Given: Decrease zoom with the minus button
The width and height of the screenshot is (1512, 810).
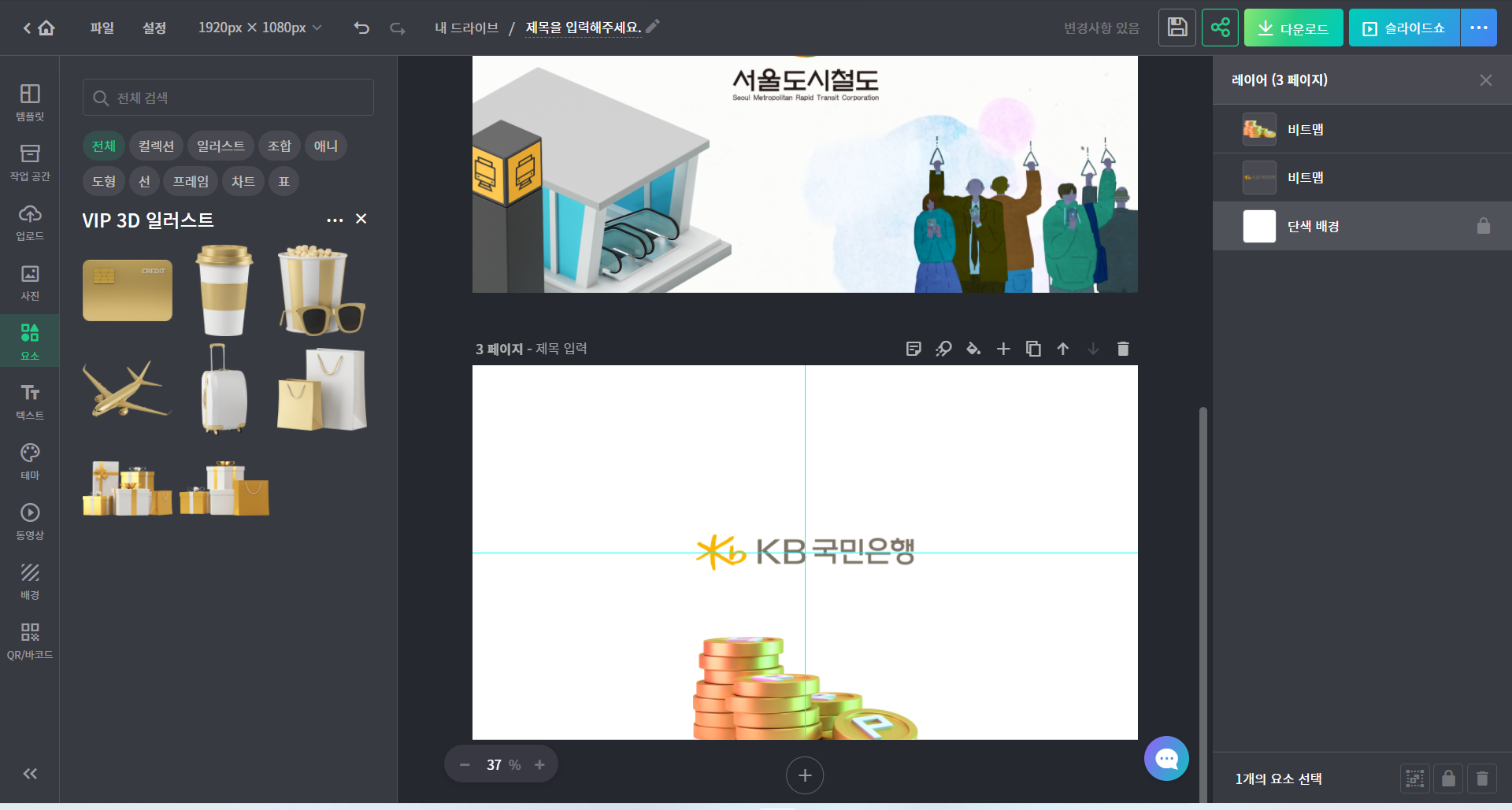Looking at the screenshot, I should coord(465,765).
